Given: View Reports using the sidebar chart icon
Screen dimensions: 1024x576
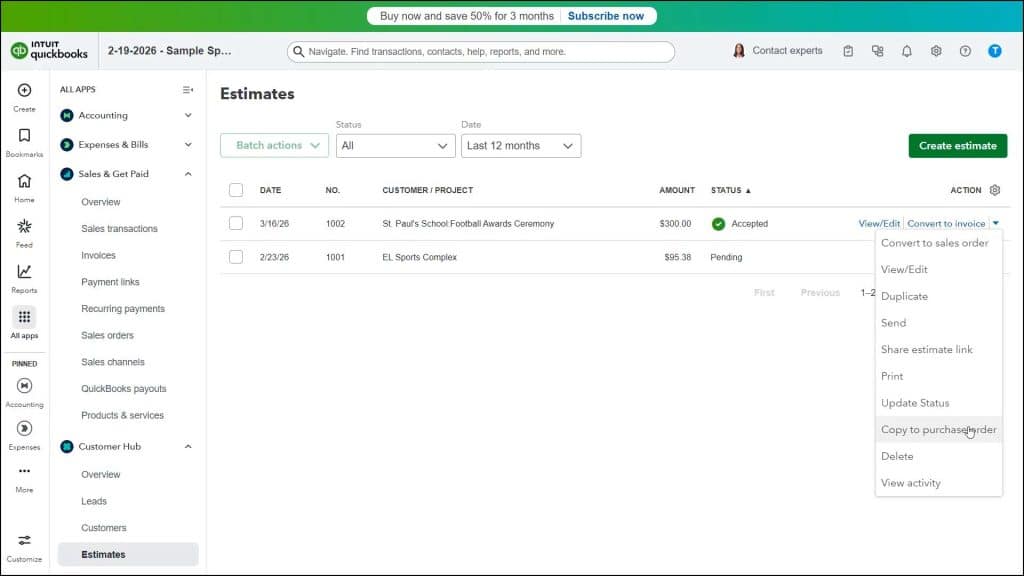Looking at the screenshot, I should [x=23, y=272].
